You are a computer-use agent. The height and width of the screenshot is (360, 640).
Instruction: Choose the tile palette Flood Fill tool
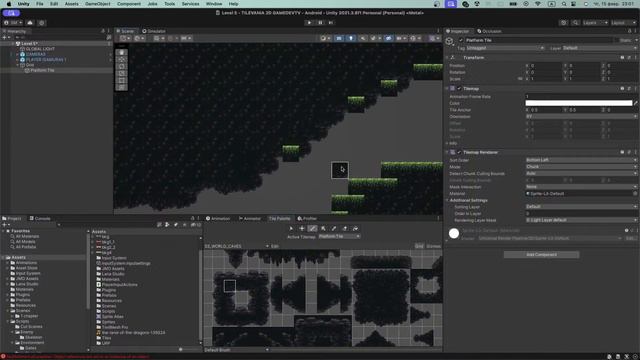(x=355, y=229)
